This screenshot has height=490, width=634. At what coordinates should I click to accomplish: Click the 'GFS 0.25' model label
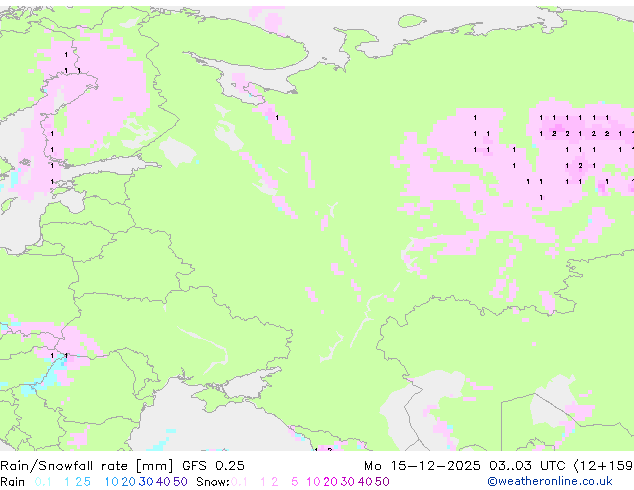(213, 466)
